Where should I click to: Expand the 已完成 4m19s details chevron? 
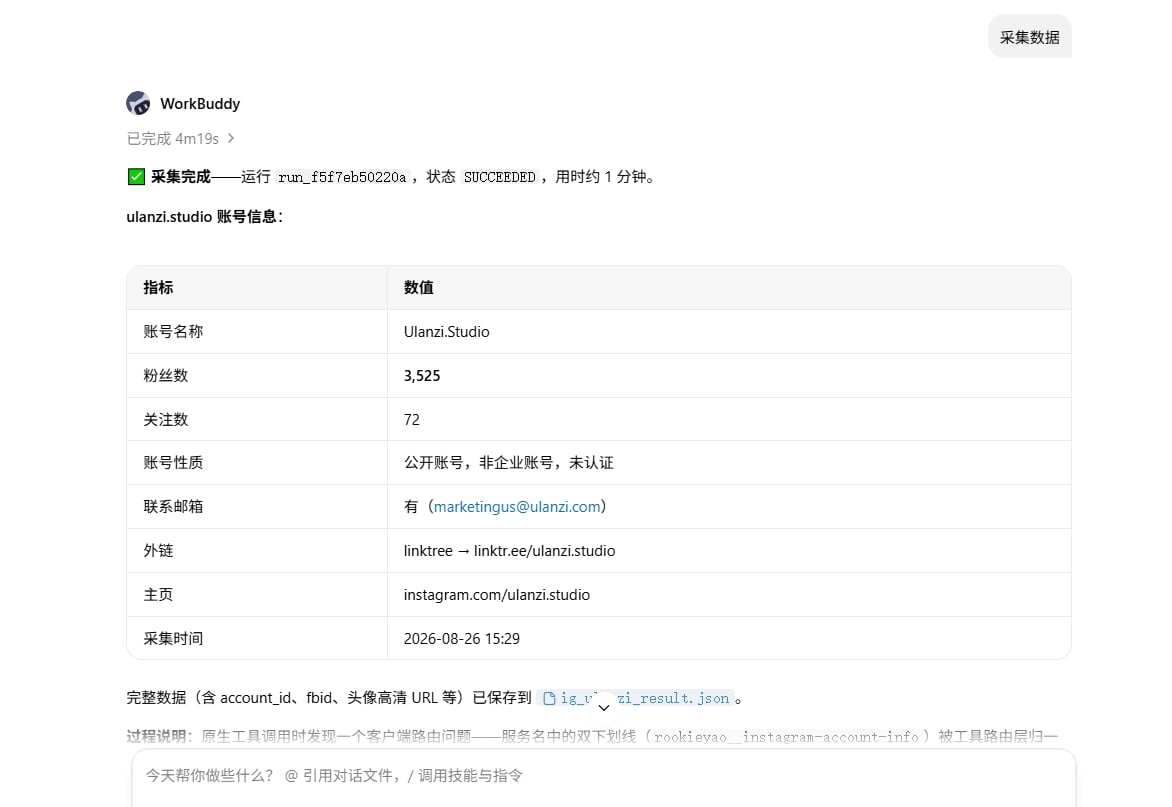[231, 138]
